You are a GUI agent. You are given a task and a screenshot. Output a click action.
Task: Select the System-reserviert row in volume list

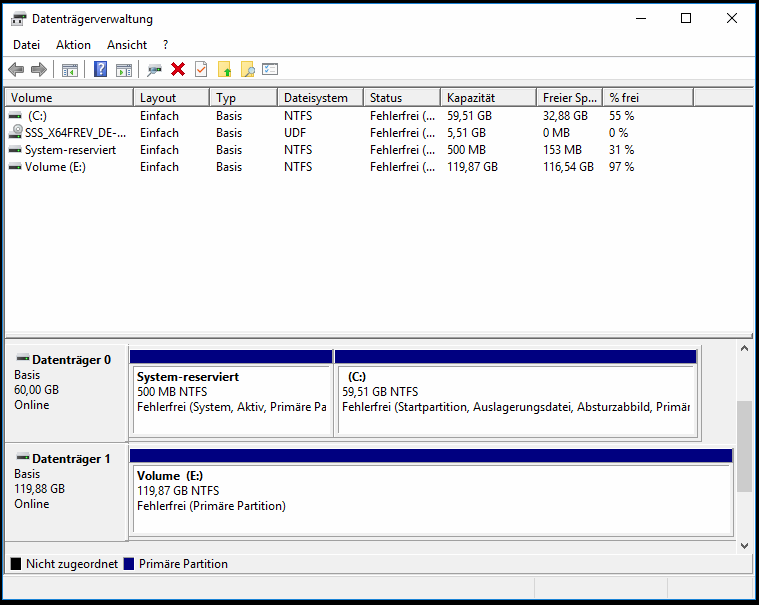tap(70, 150)
